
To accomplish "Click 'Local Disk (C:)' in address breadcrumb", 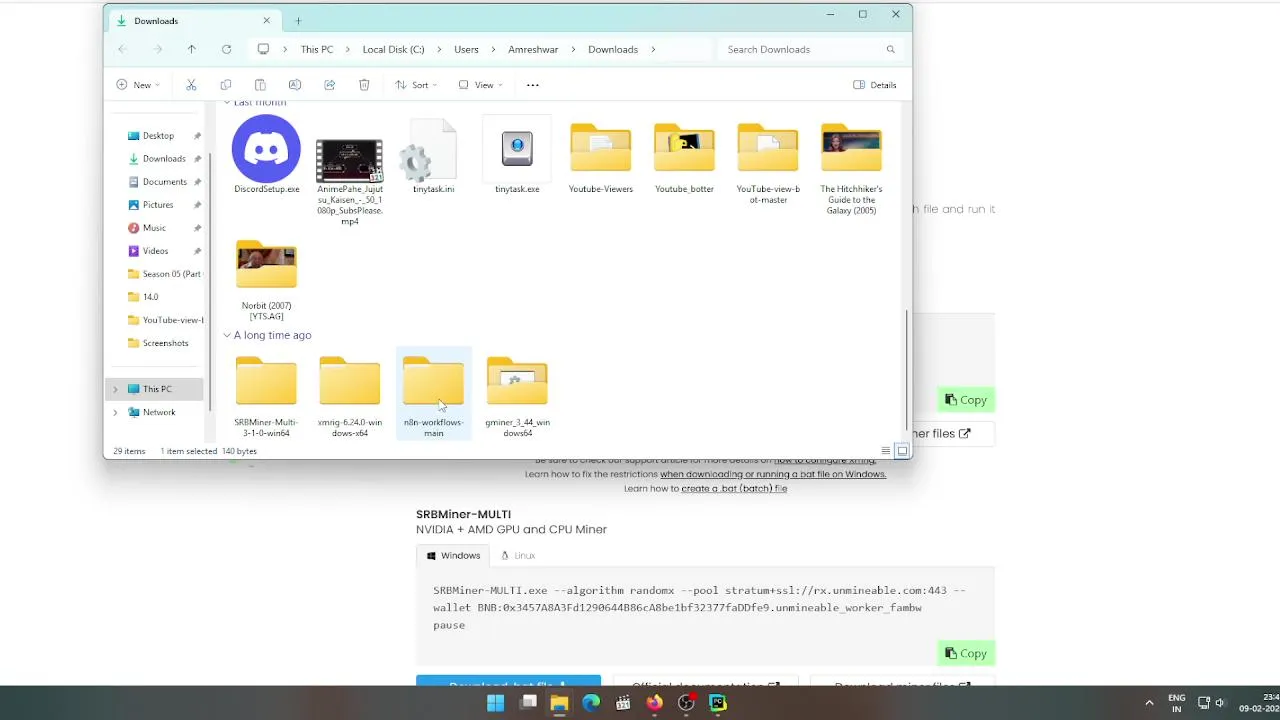I will coord(393,49).
